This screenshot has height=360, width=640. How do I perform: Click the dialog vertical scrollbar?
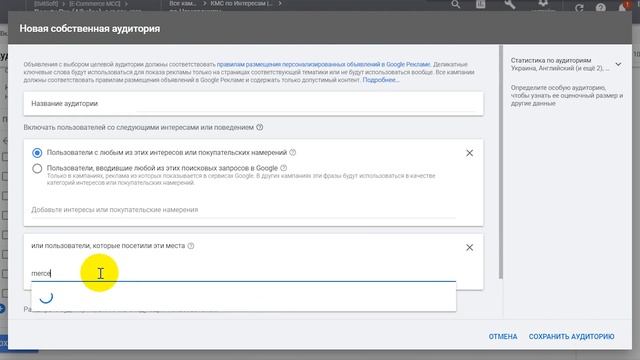point(500,162)
